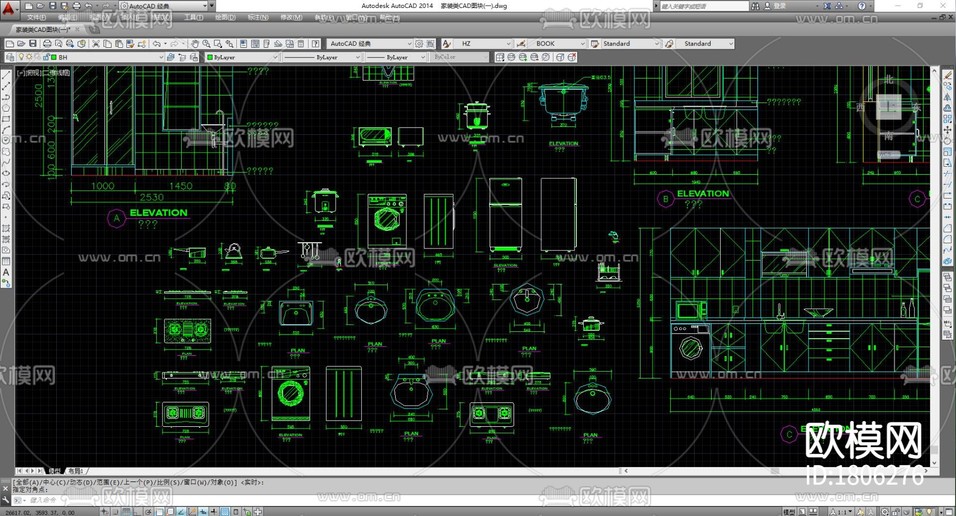956x516 pixels.
Task: Open the AutoCAD application menu button
Action: click(9, 9)
